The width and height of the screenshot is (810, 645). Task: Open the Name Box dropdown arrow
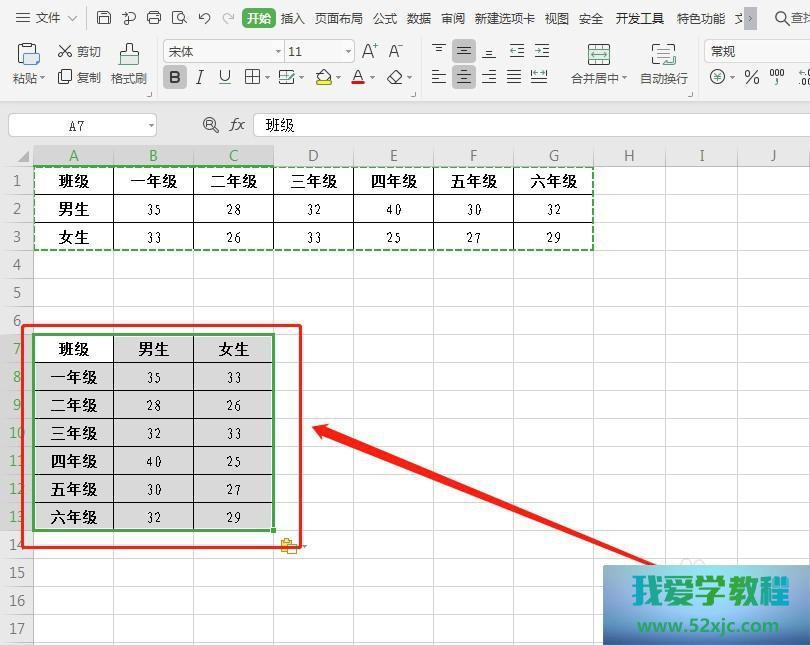pyautogui.click(x=151, y=126)
